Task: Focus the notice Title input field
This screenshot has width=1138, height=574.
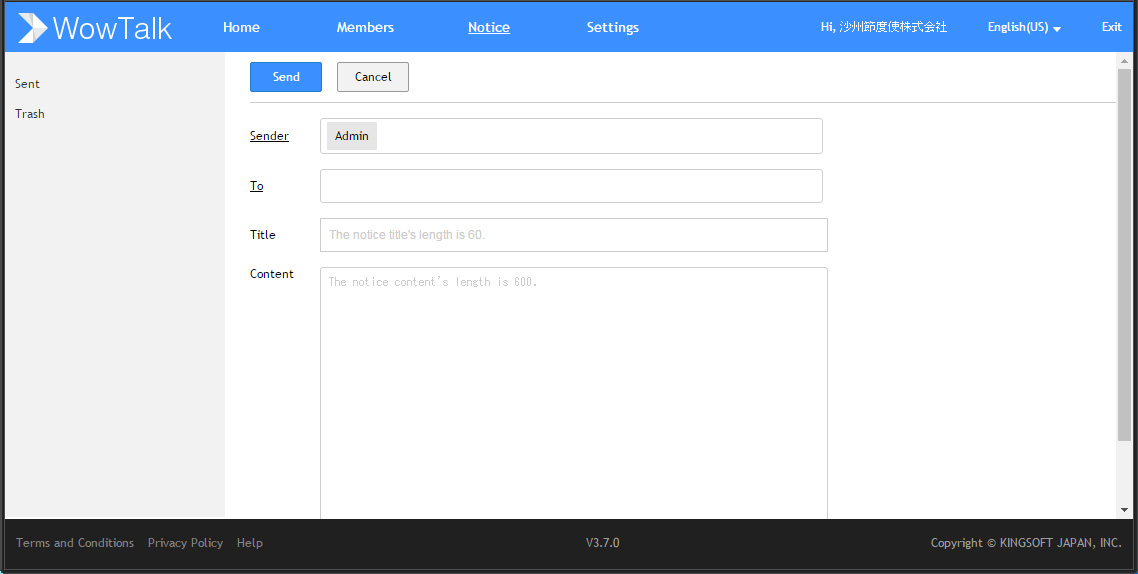Action: pos(573,235)
